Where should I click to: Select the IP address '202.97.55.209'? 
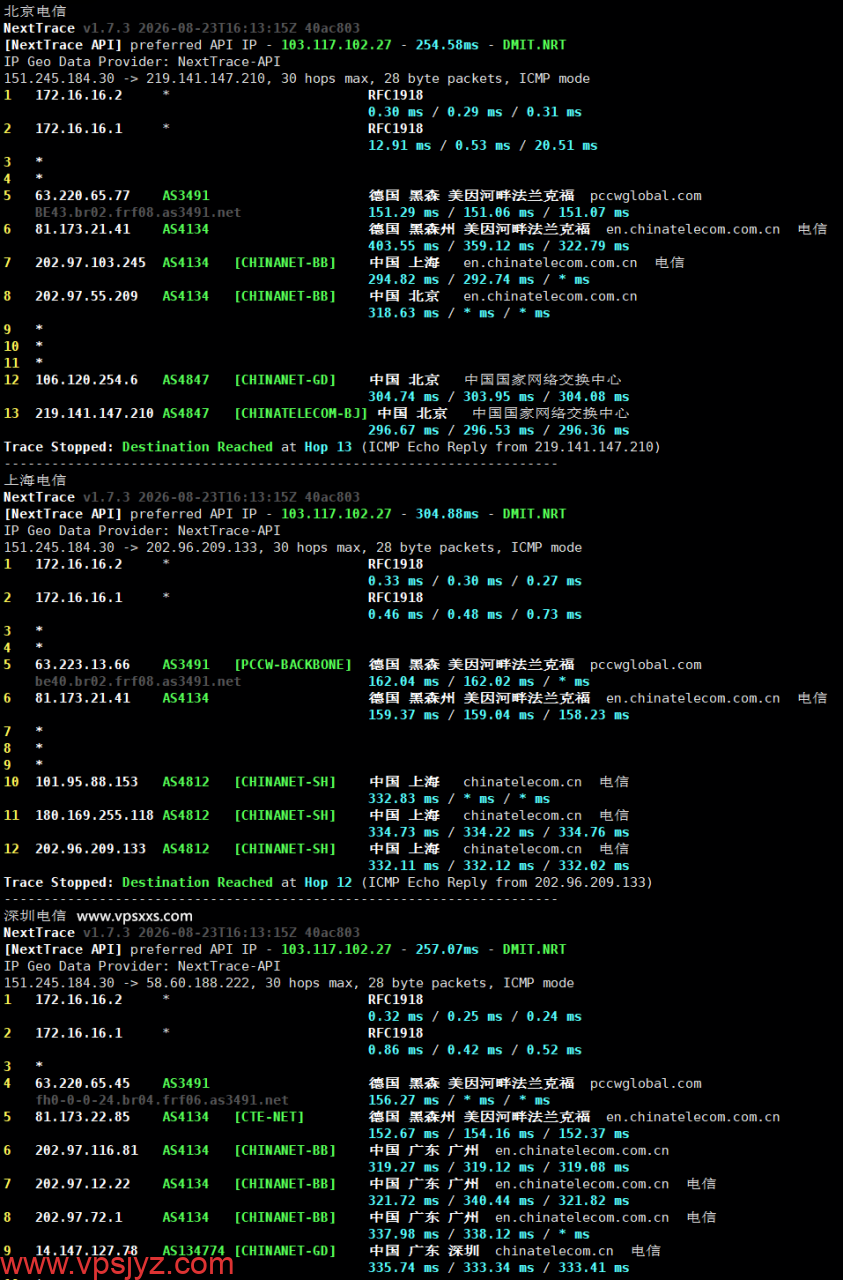click(87, 296)
